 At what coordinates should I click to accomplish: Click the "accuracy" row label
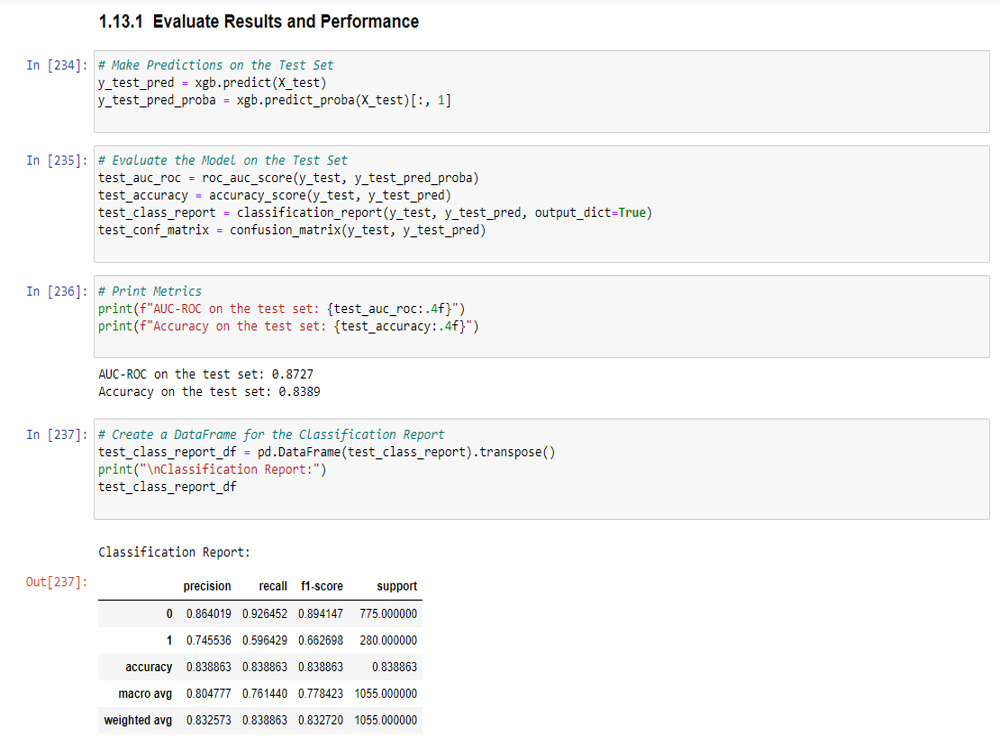[149, 667]
